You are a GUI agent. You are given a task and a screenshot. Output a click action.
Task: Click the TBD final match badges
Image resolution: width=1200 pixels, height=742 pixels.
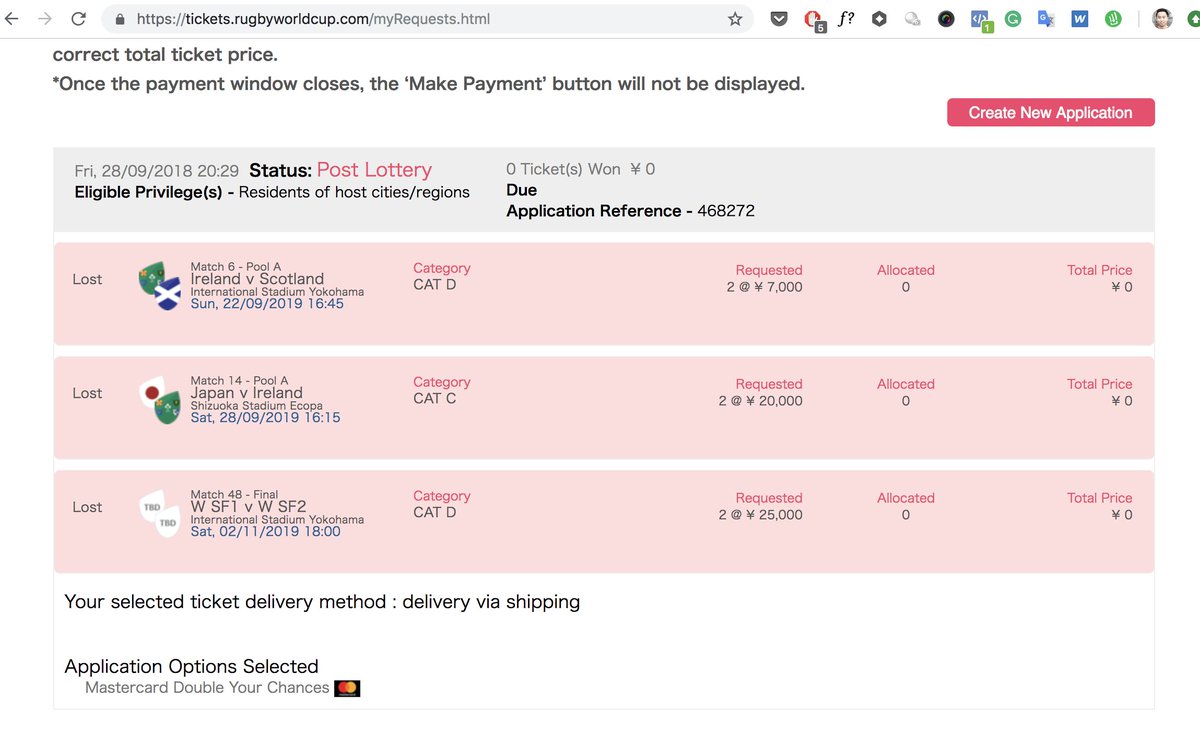pyautogui.click(x=160, y=512)
